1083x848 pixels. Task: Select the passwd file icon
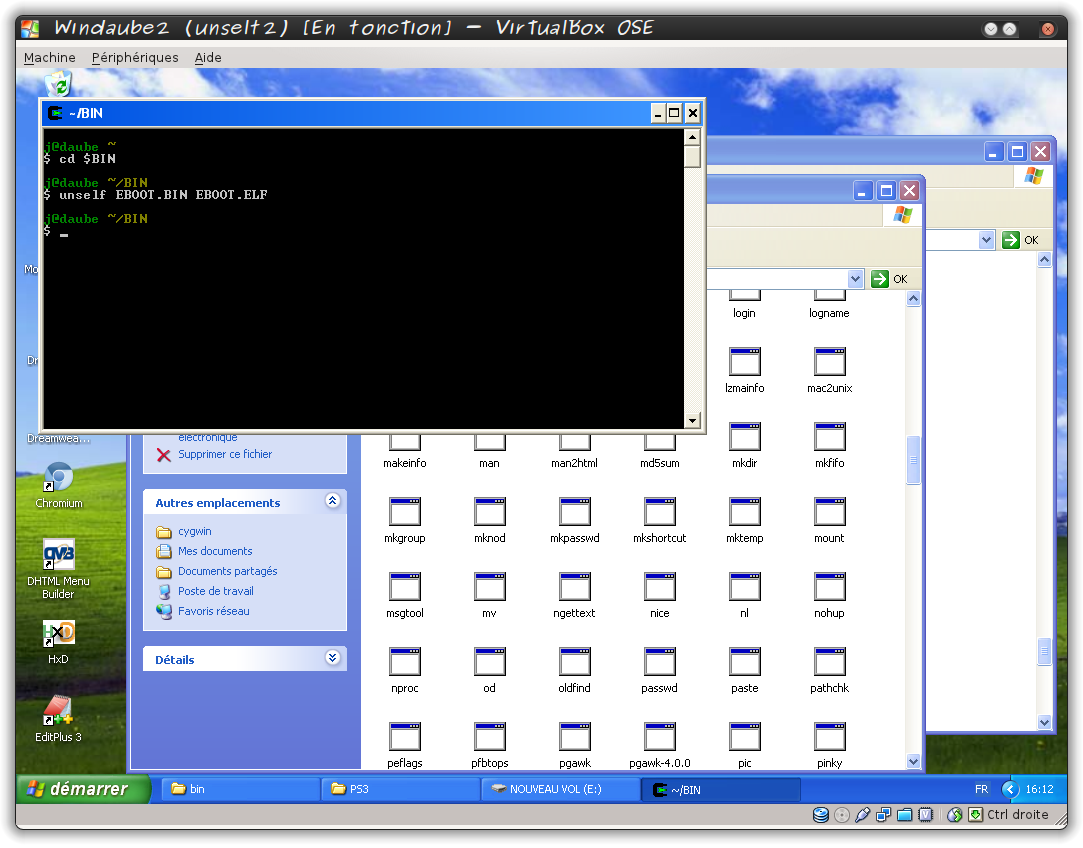[659, 664]
